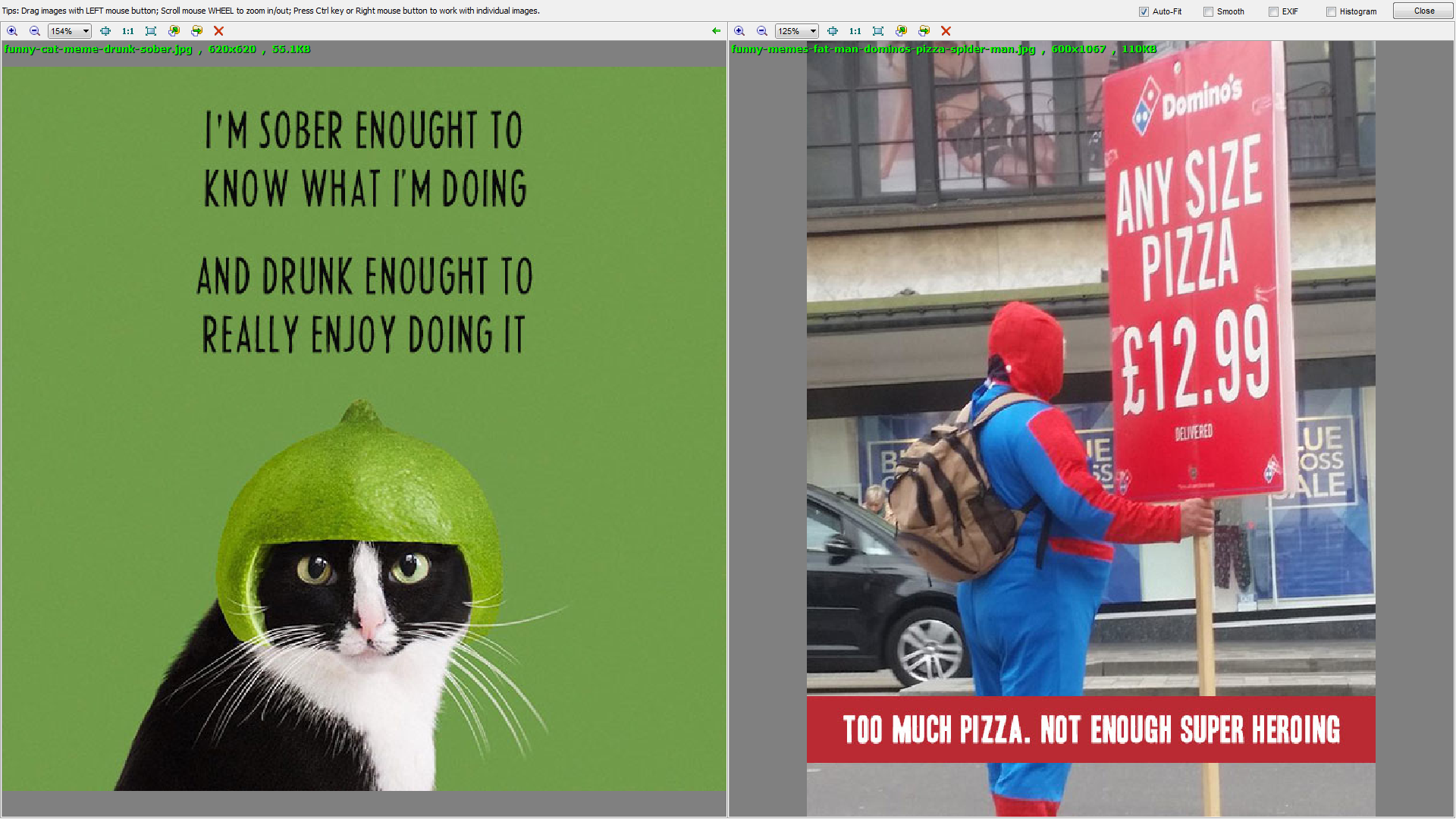Copy right image to folder
This screenshot has height=819, width=1456.
click(901, 31)
